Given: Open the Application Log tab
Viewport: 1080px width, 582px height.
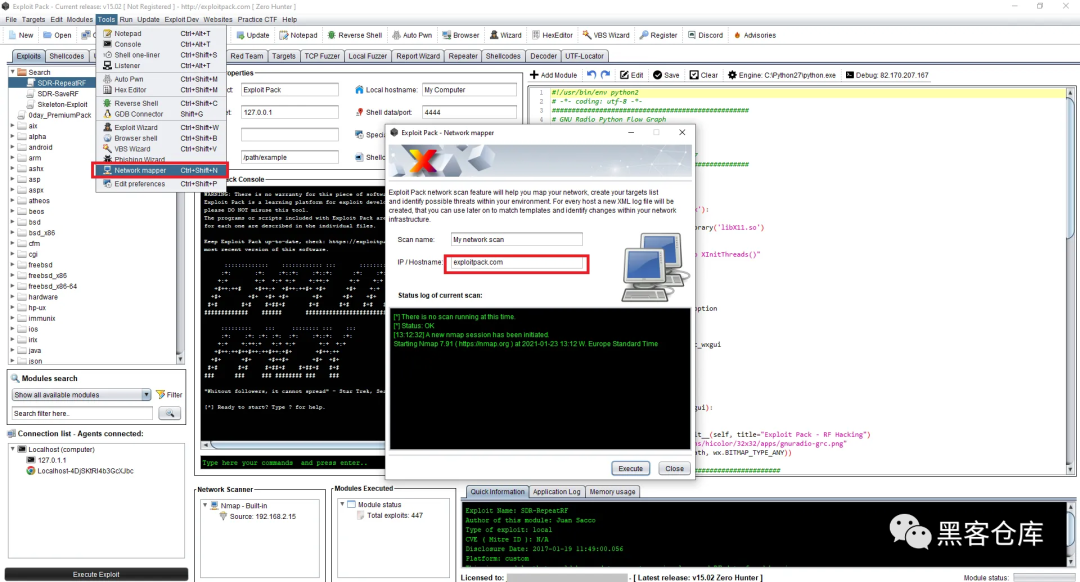Looking at the screenshot, I should [x=556, y=492].
